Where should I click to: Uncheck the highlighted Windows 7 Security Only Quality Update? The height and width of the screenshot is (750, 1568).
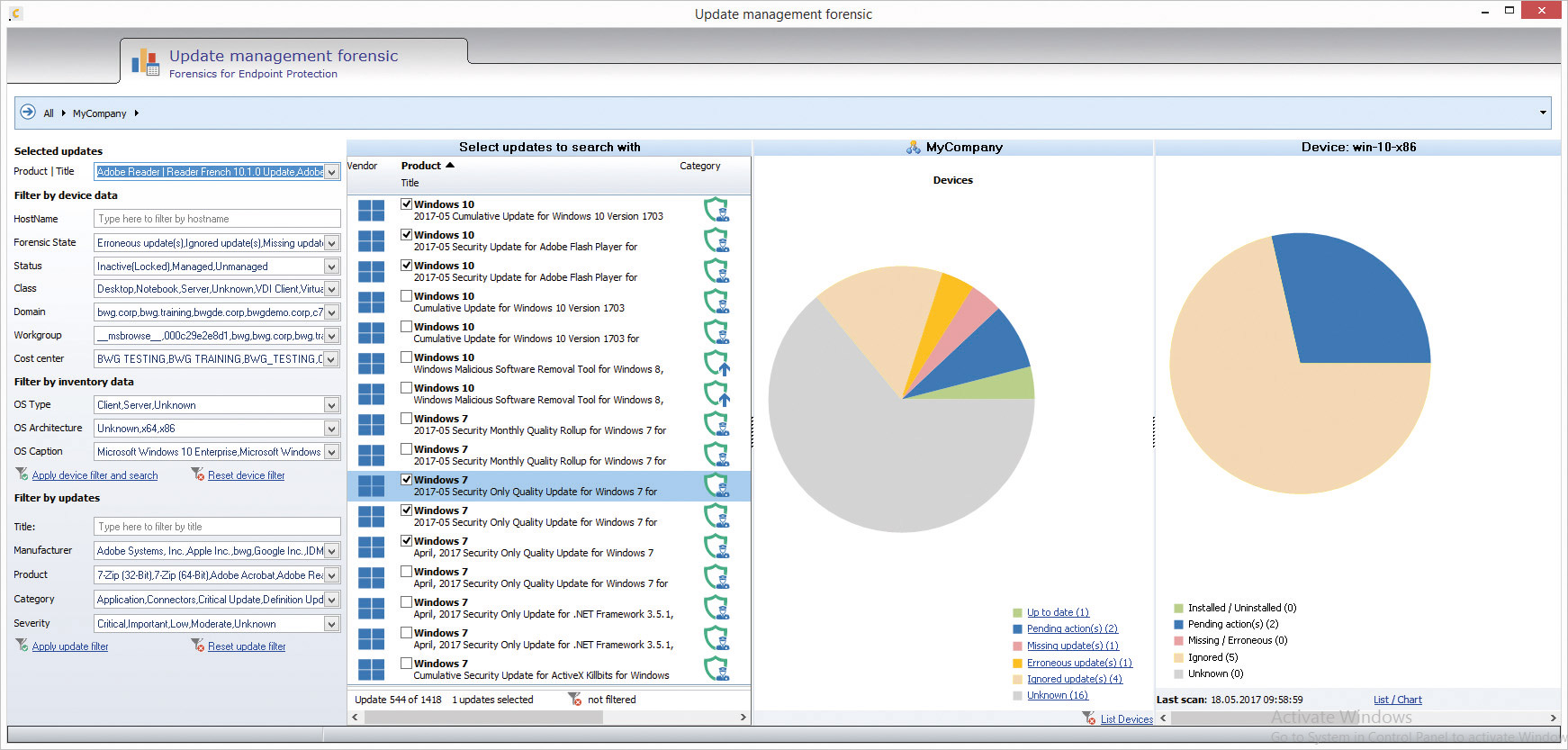407,479
